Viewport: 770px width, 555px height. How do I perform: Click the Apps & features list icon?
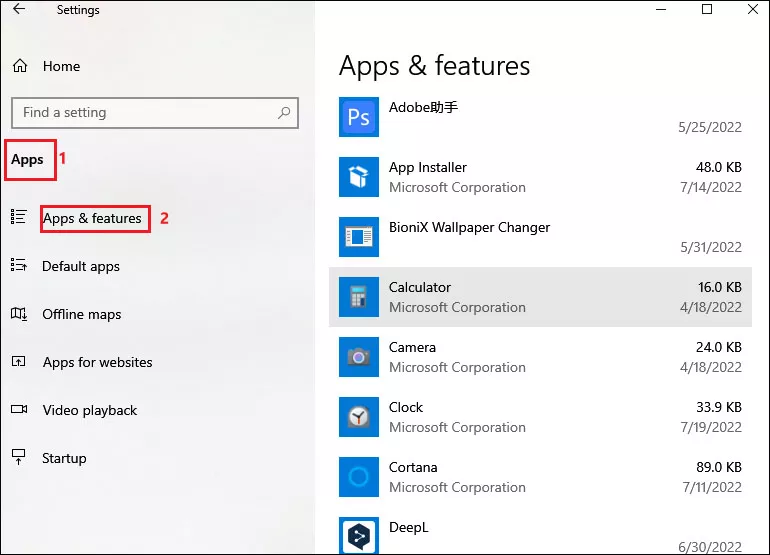coord(19,217)
